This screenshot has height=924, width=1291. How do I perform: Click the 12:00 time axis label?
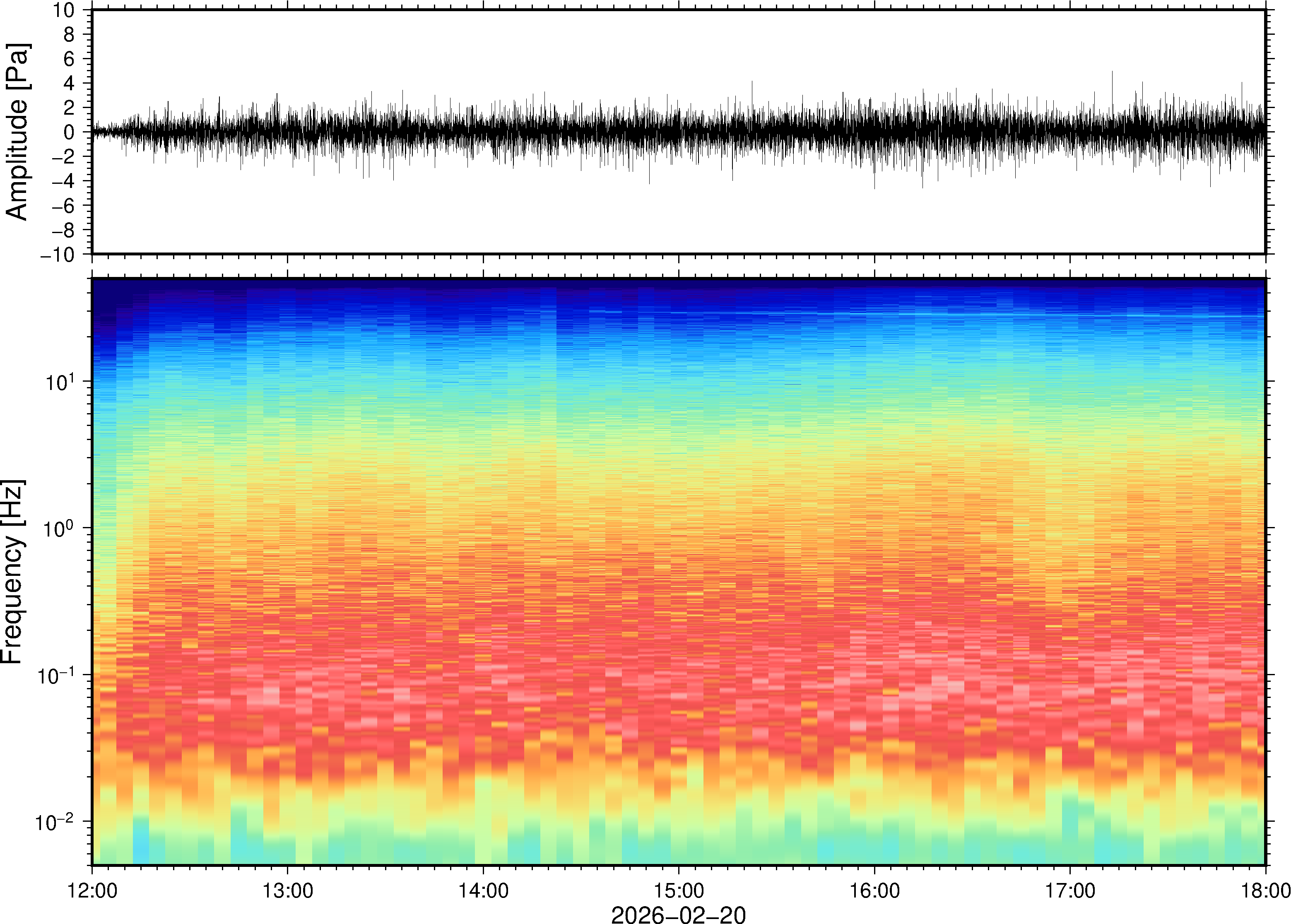pyautogui.click(x=92, y=890)
